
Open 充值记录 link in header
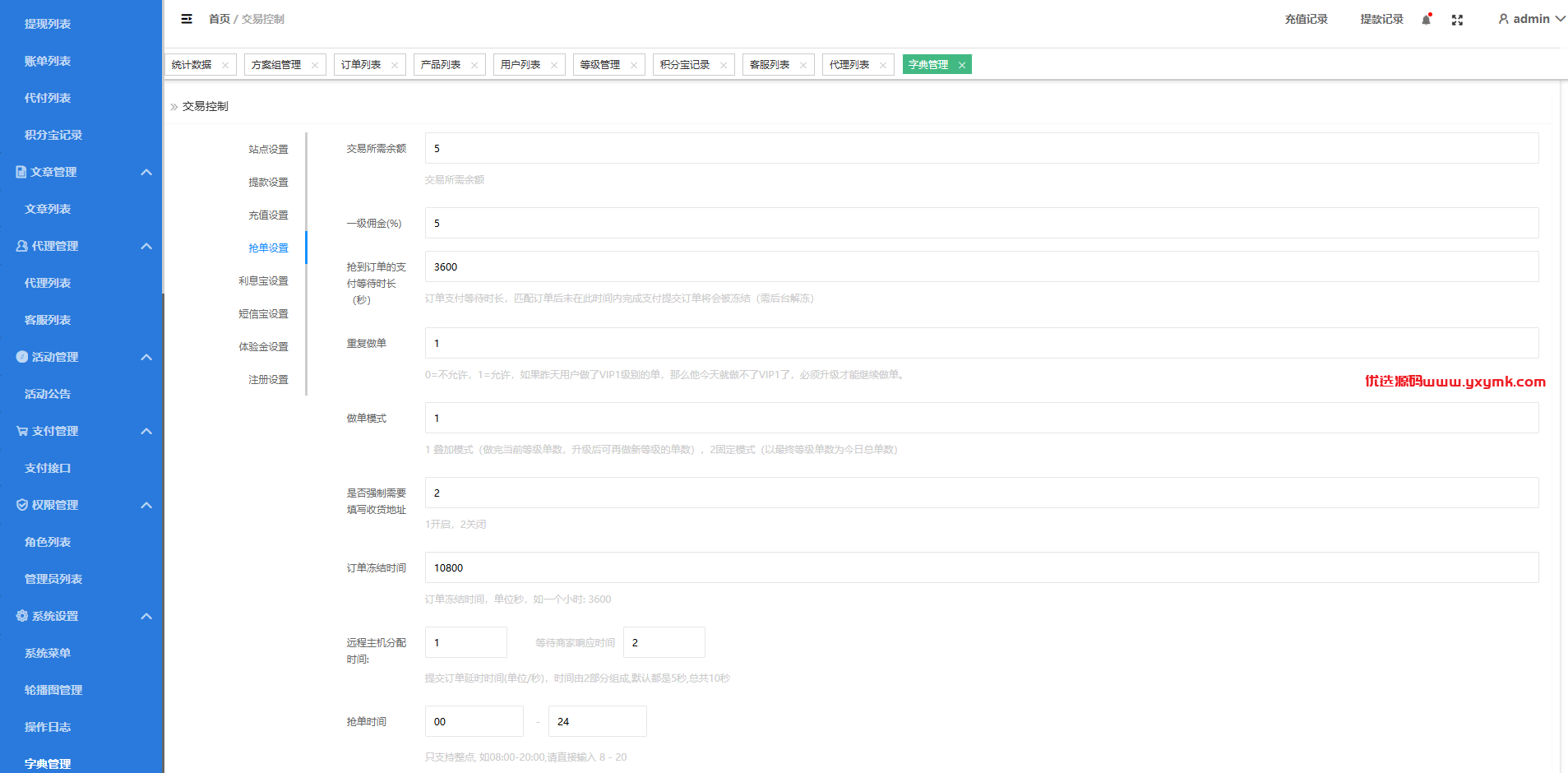click(x=1306, y=19)
